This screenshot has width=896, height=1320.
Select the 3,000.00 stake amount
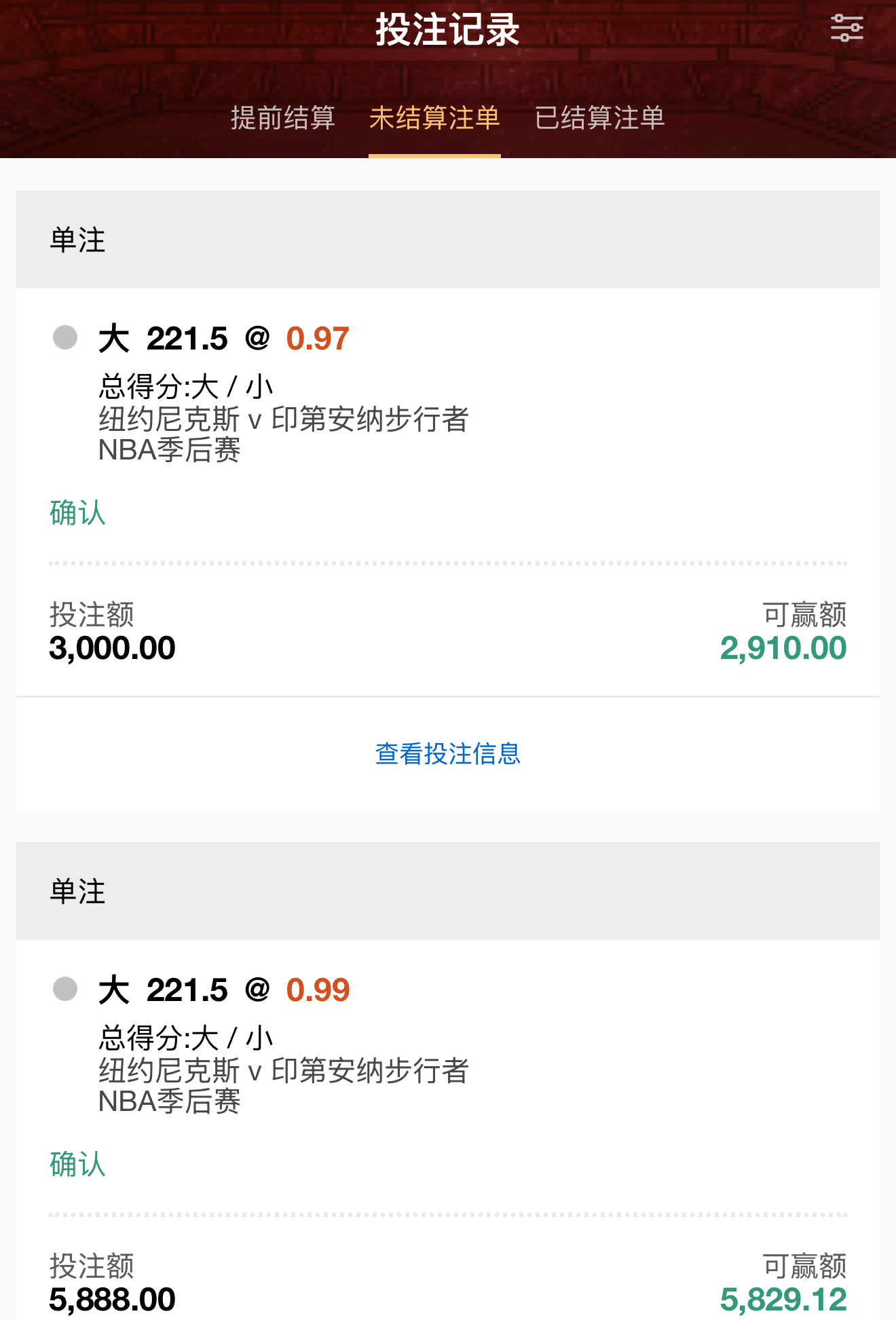tap(112, 648)
